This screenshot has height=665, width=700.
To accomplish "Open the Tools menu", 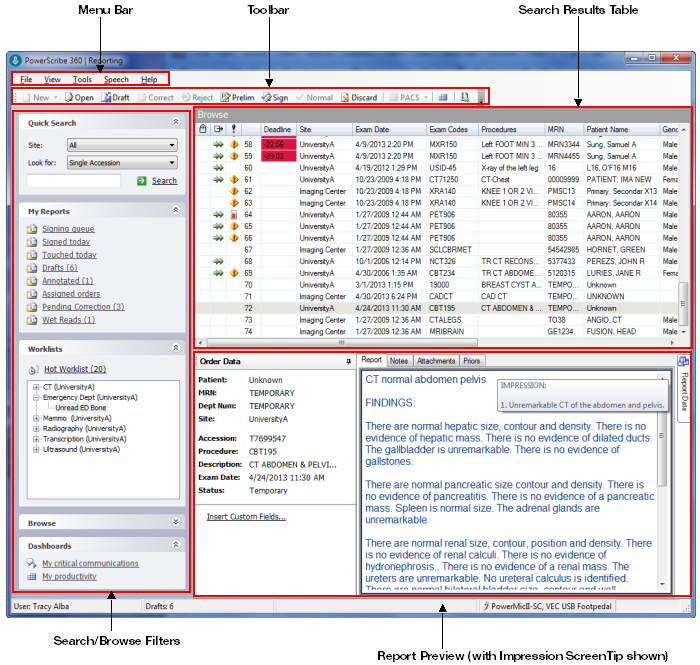I will click(82, 79).
